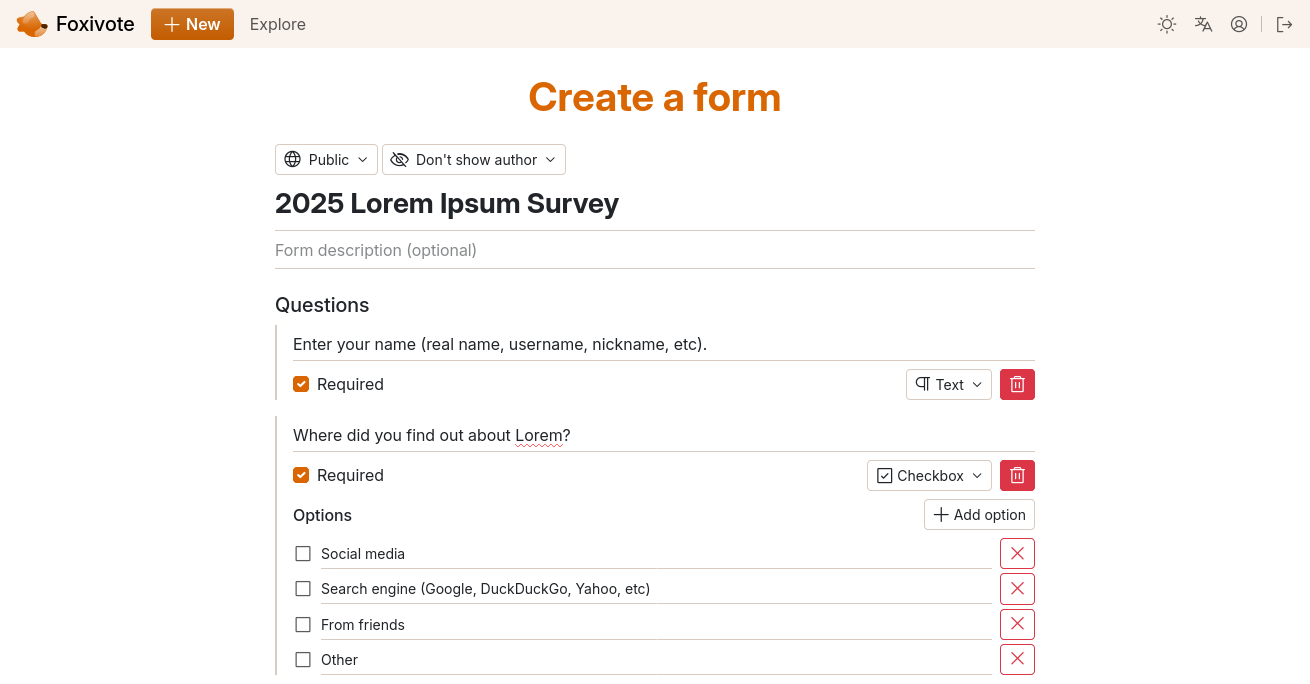Tick the Search engine option checkbox
Image resolution: width=1310 pixels, height=684 pixels.
[x=303, y=589]
